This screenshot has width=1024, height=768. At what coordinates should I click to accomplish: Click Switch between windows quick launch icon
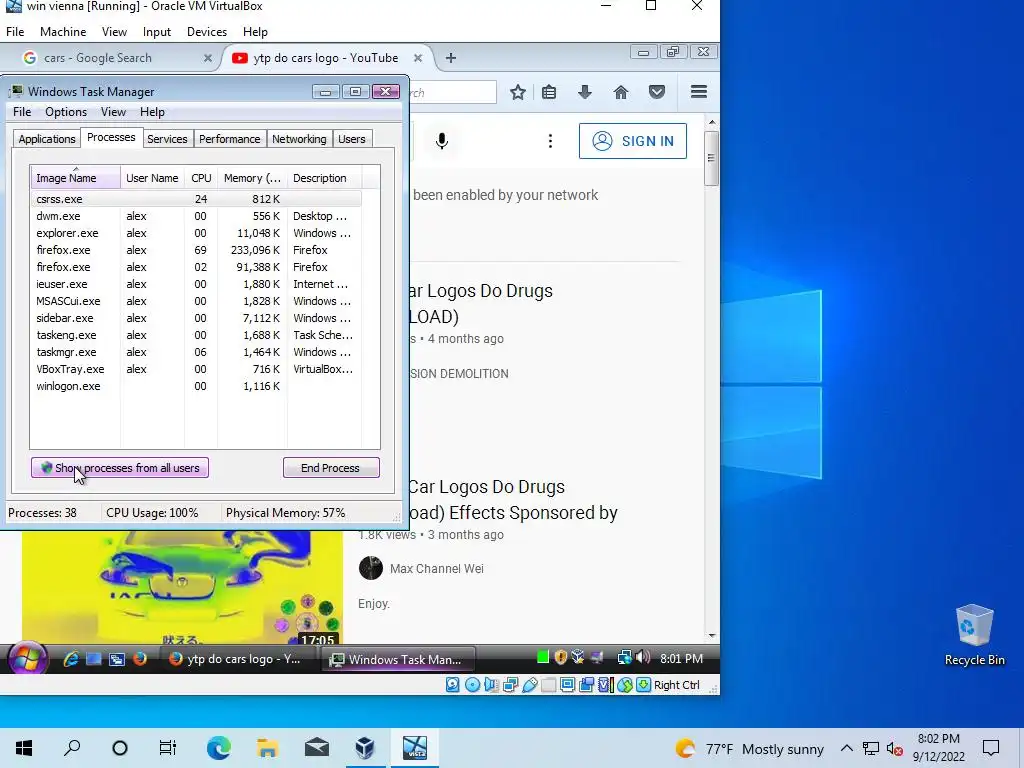tap(117, 659)
